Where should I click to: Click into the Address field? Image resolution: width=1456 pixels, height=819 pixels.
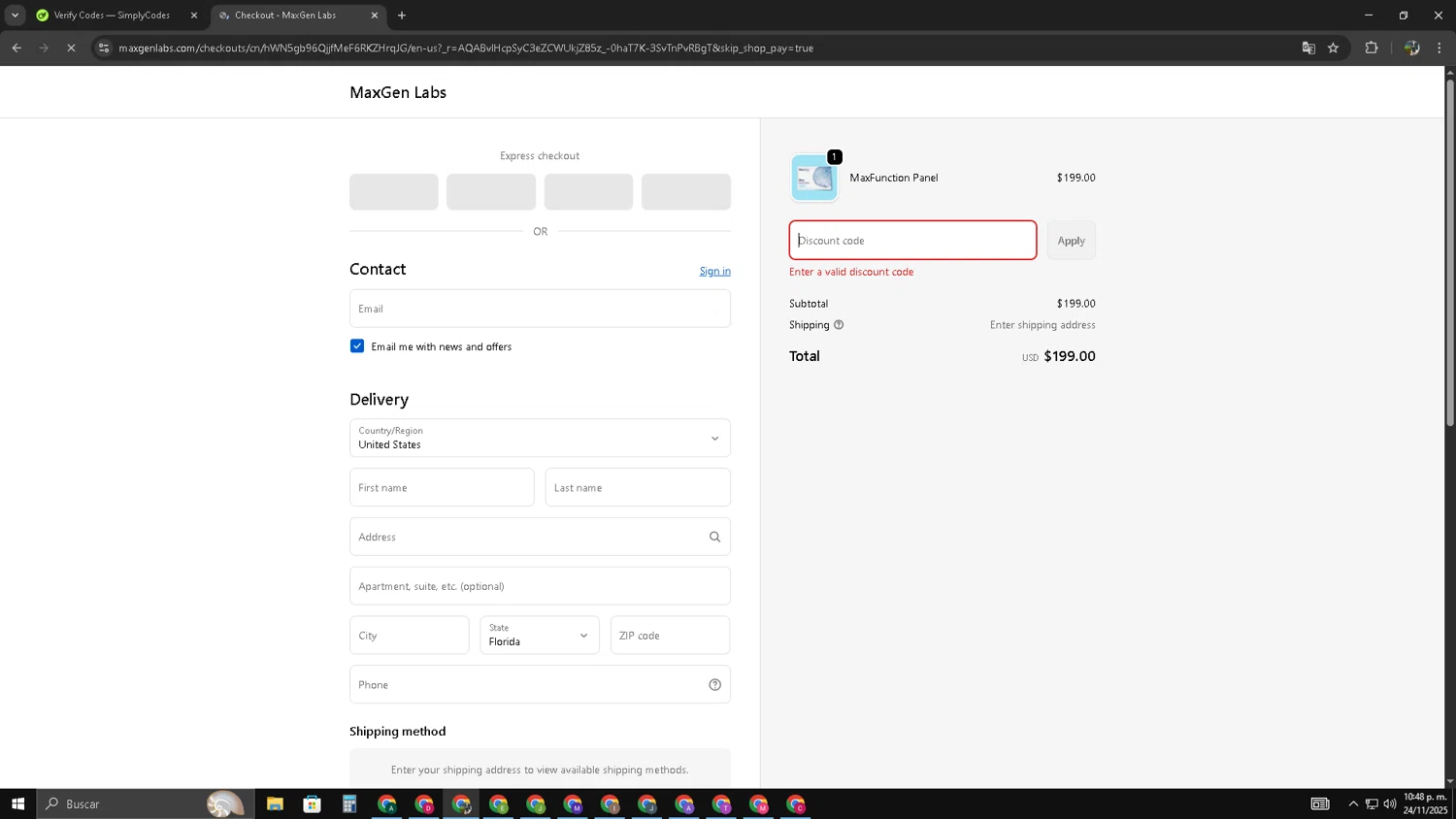click(540, 537)
